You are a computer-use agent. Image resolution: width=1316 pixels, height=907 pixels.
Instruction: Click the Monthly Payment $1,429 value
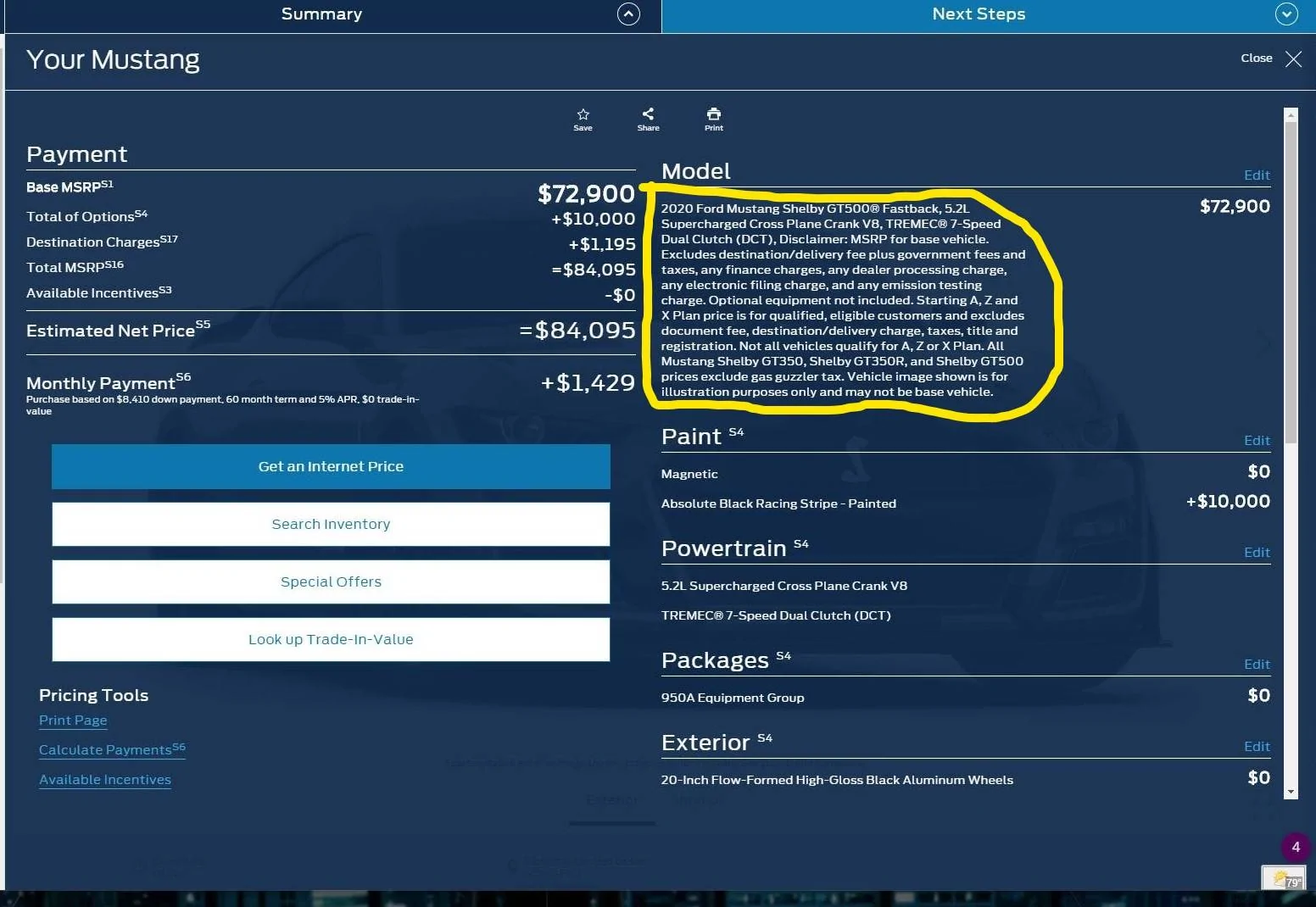coord(588,382)
